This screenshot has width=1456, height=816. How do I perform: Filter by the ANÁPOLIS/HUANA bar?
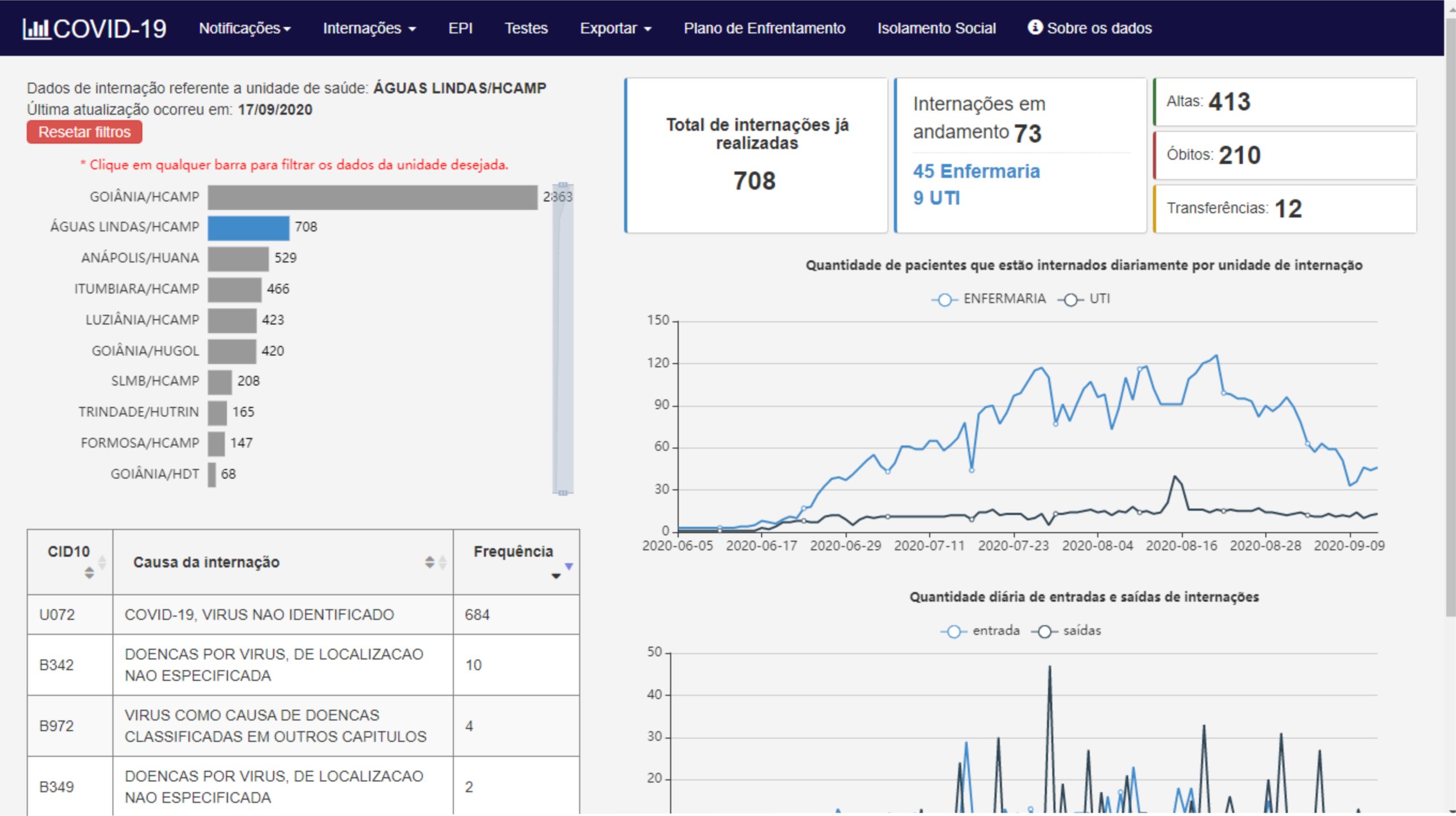click(x=238, y=258)
